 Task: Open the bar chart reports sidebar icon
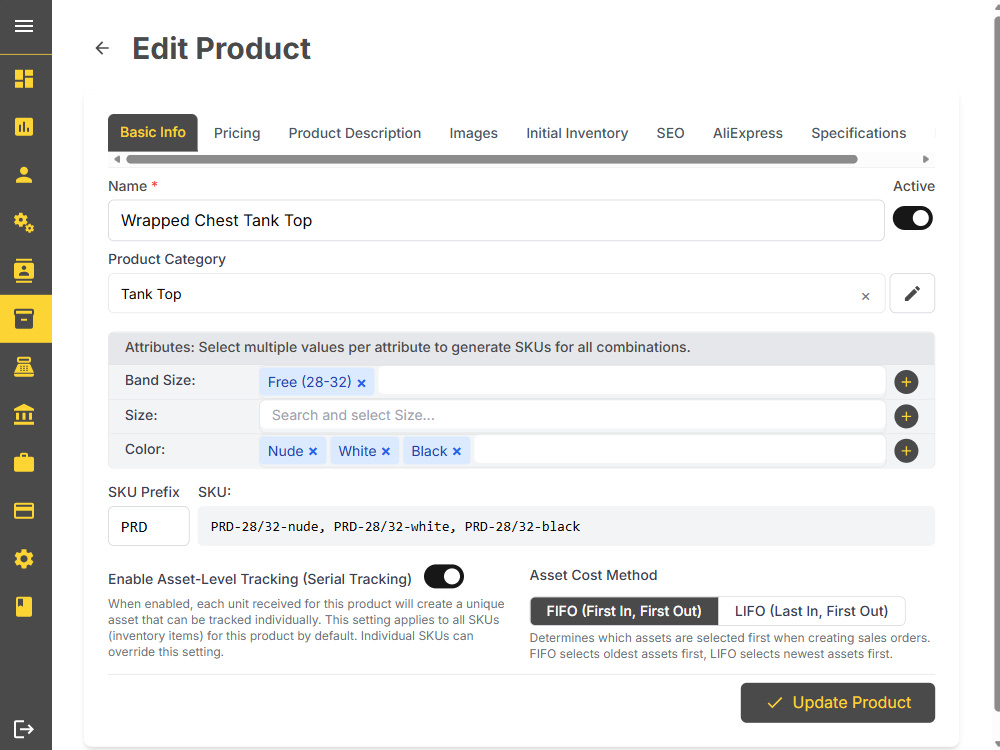click(24, 126)
